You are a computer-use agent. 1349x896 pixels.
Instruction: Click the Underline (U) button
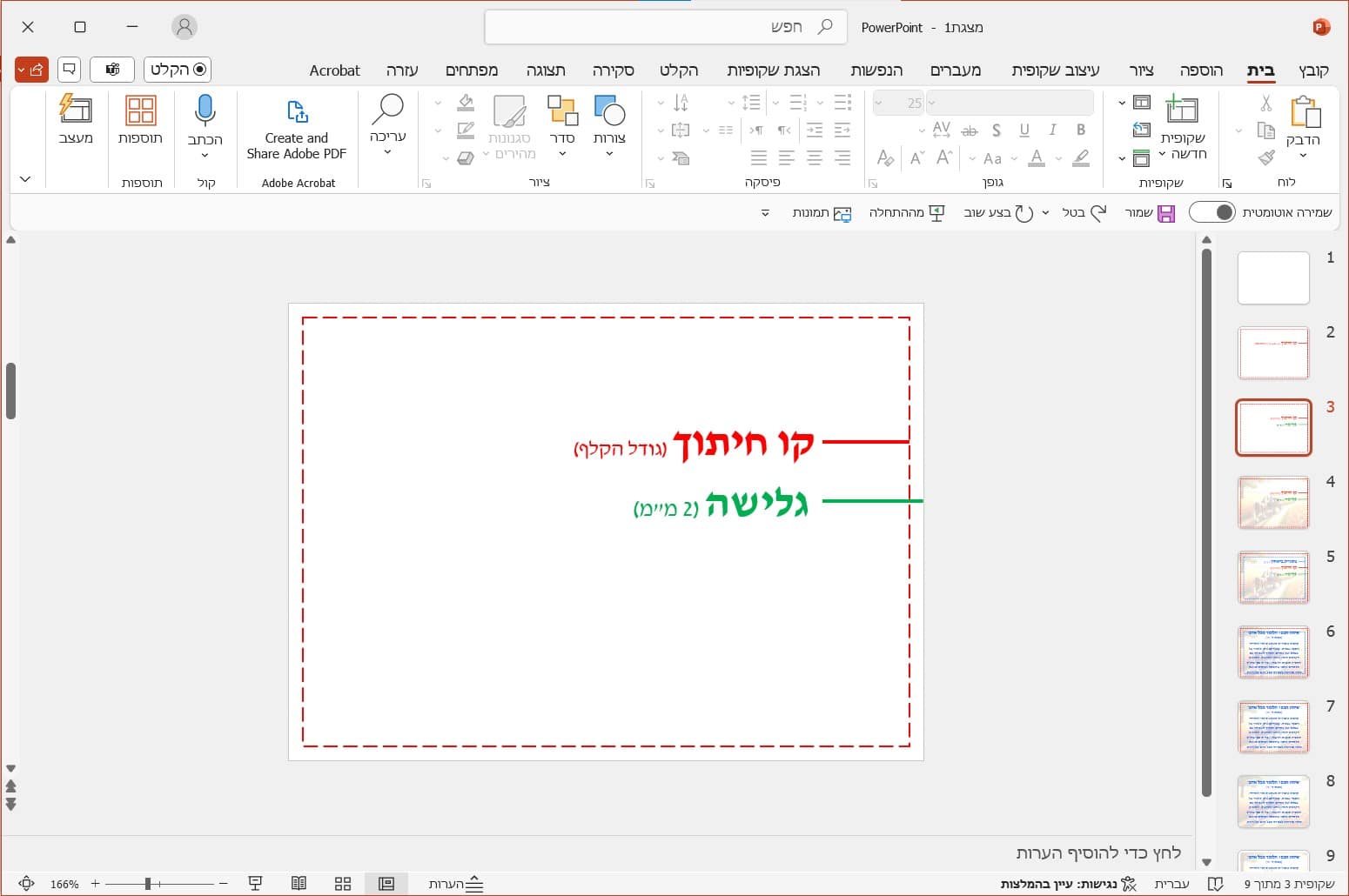[1024, 130]
